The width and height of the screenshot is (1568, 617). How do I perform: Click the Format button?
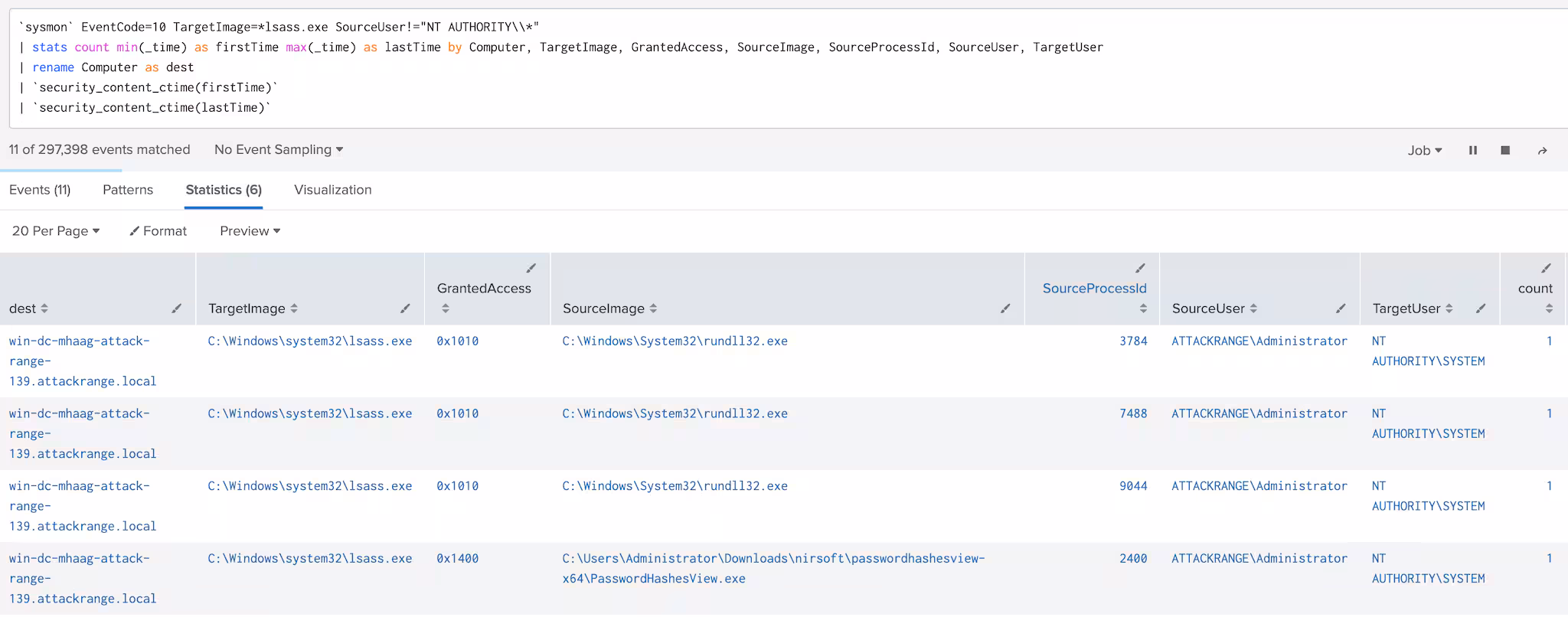[x=158, y=230]
